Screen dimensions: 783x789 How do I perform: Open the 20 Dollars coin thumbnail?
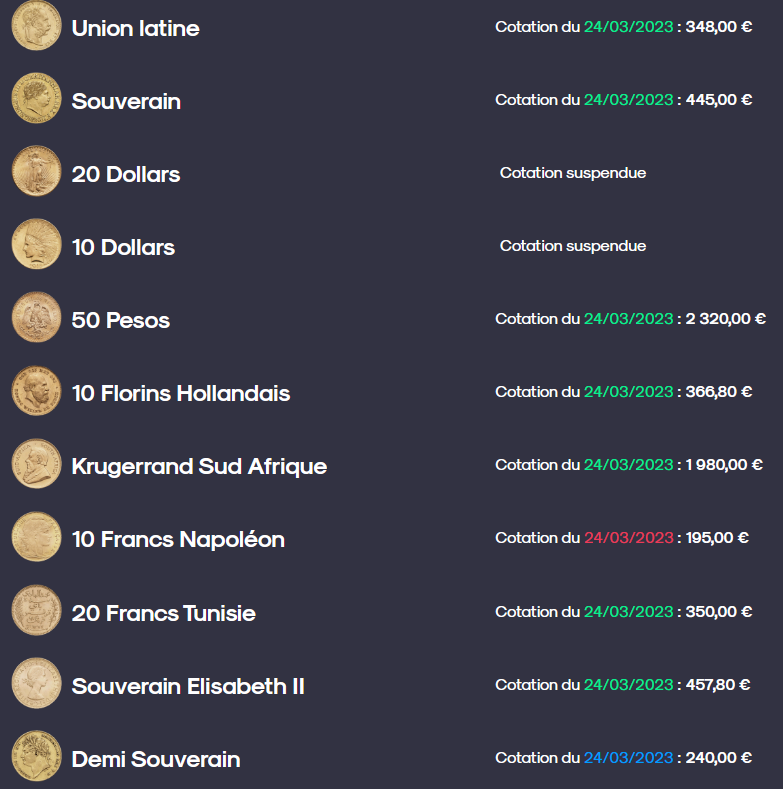tap(36, 171)
